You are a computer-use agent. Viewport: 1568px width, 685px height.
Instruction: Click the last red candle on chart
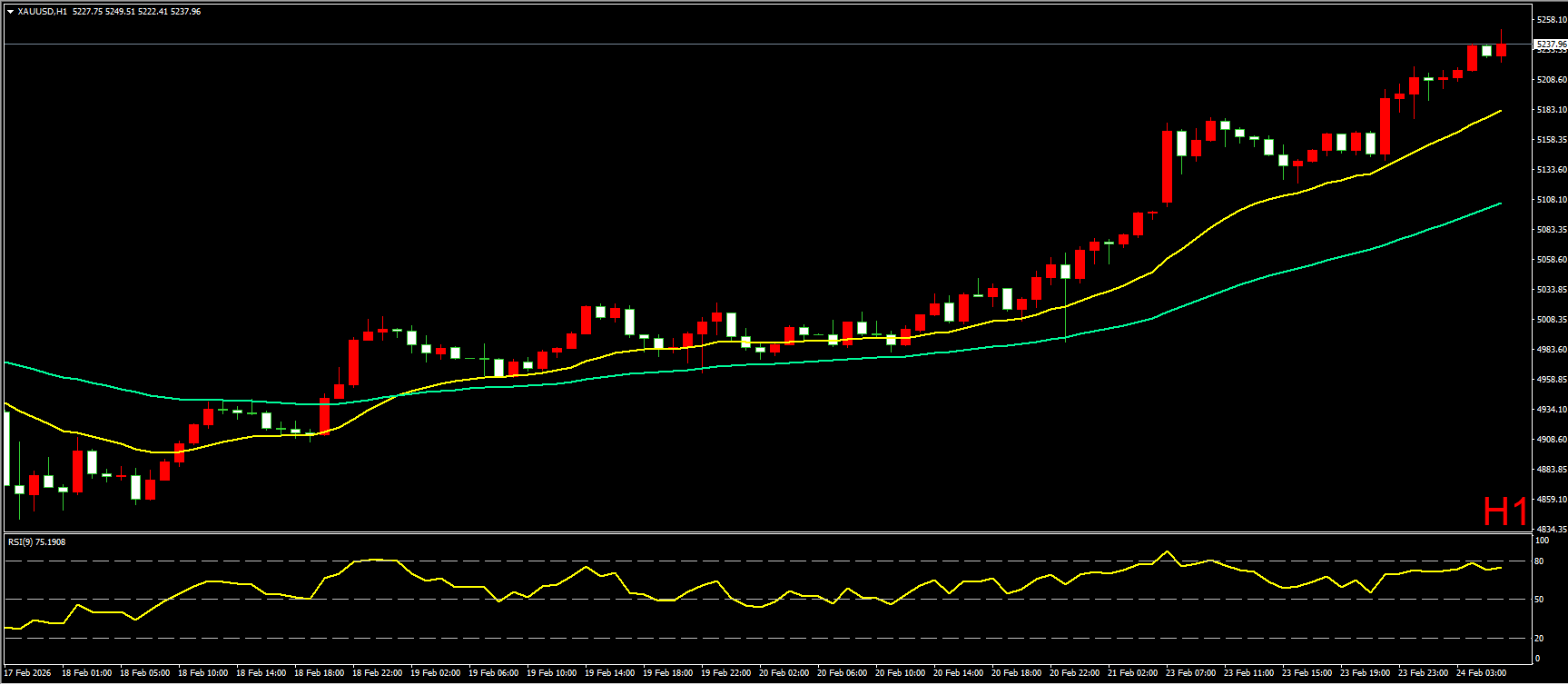pos(1501,49)
